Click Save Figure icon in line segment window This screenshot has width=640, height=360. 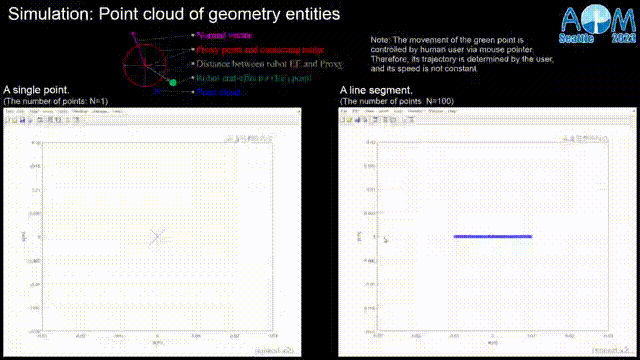[358, 120]
